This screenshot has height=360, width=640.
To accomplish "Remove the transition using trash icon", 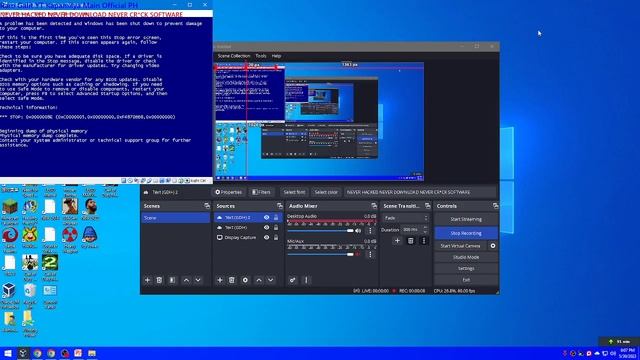I will pyautogui.click(x=411, y=241).
